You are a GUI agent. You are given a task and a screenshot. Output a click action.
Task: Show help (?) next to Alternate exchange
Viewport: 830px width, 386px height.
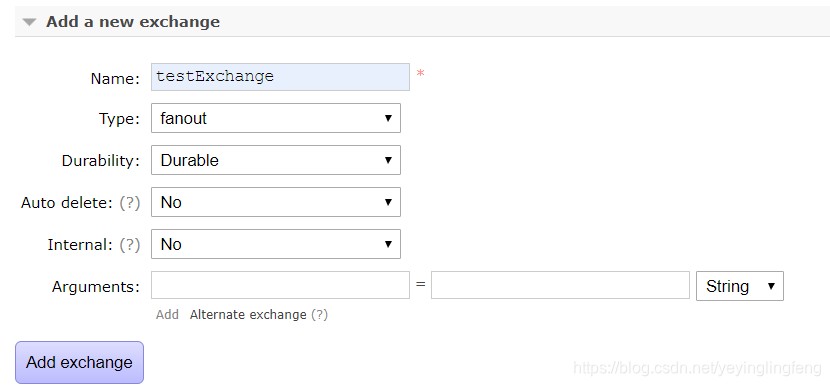coord(319,315)
